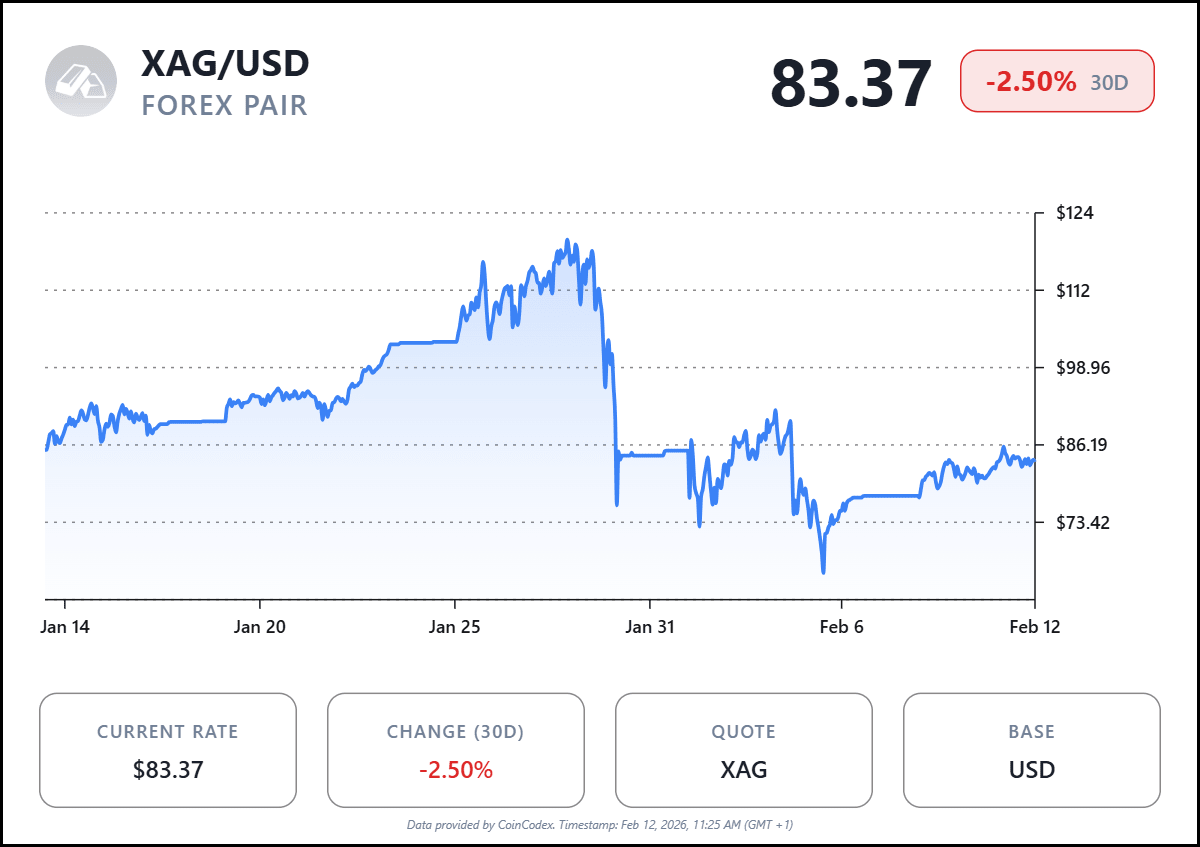
Task: Click the silver bars XAG icon
Action: click(x=81, y=81)
